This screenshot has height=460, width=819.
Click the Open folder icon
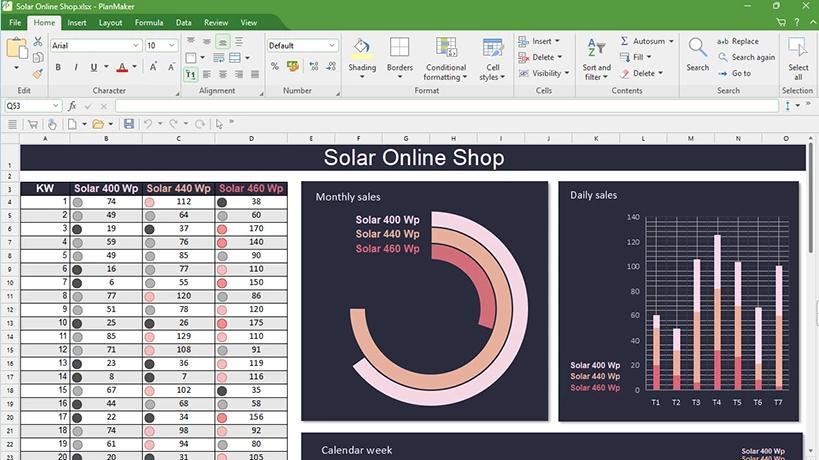pos(98,124)
